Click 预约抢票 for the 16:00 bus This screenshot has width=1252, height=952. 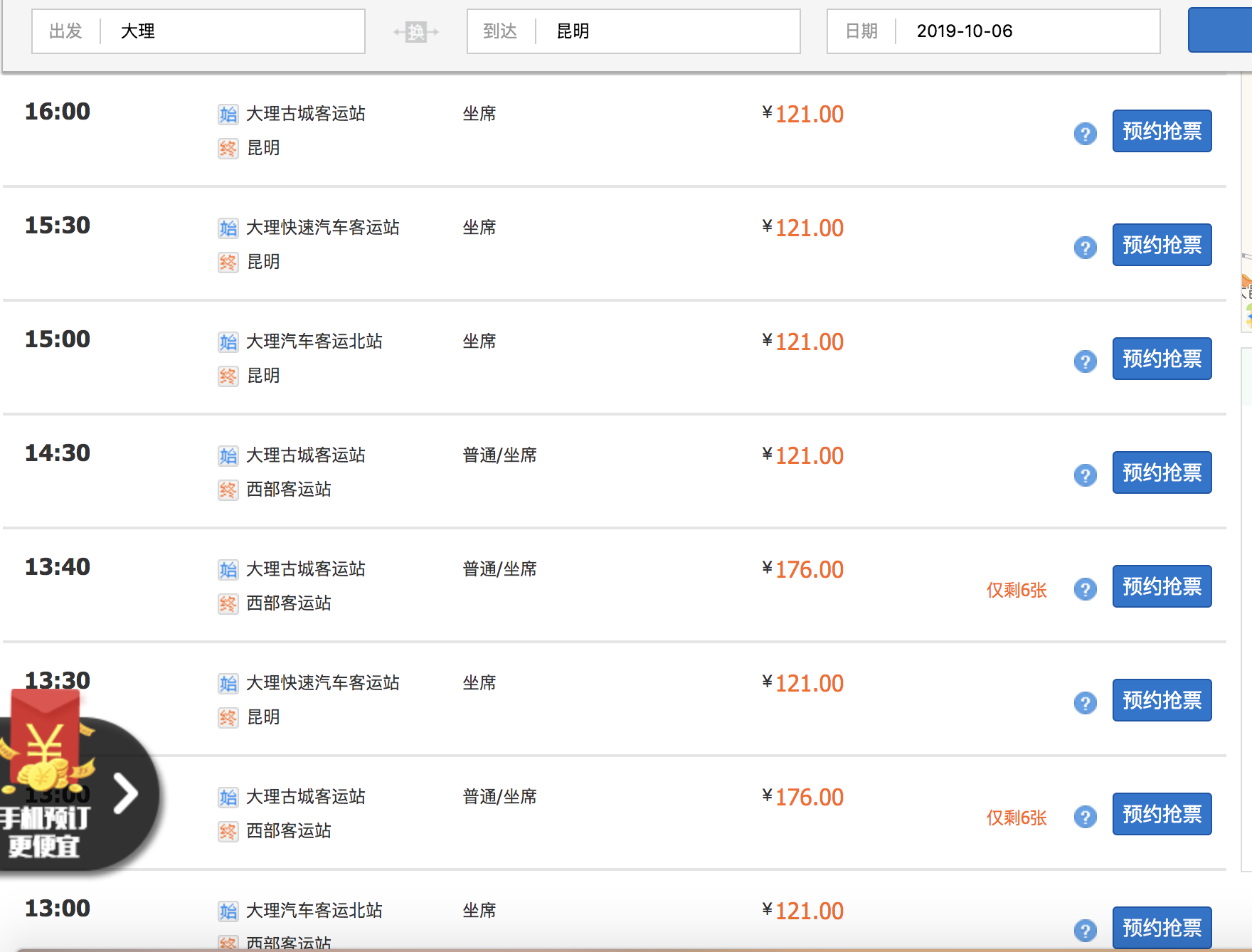1162,131
